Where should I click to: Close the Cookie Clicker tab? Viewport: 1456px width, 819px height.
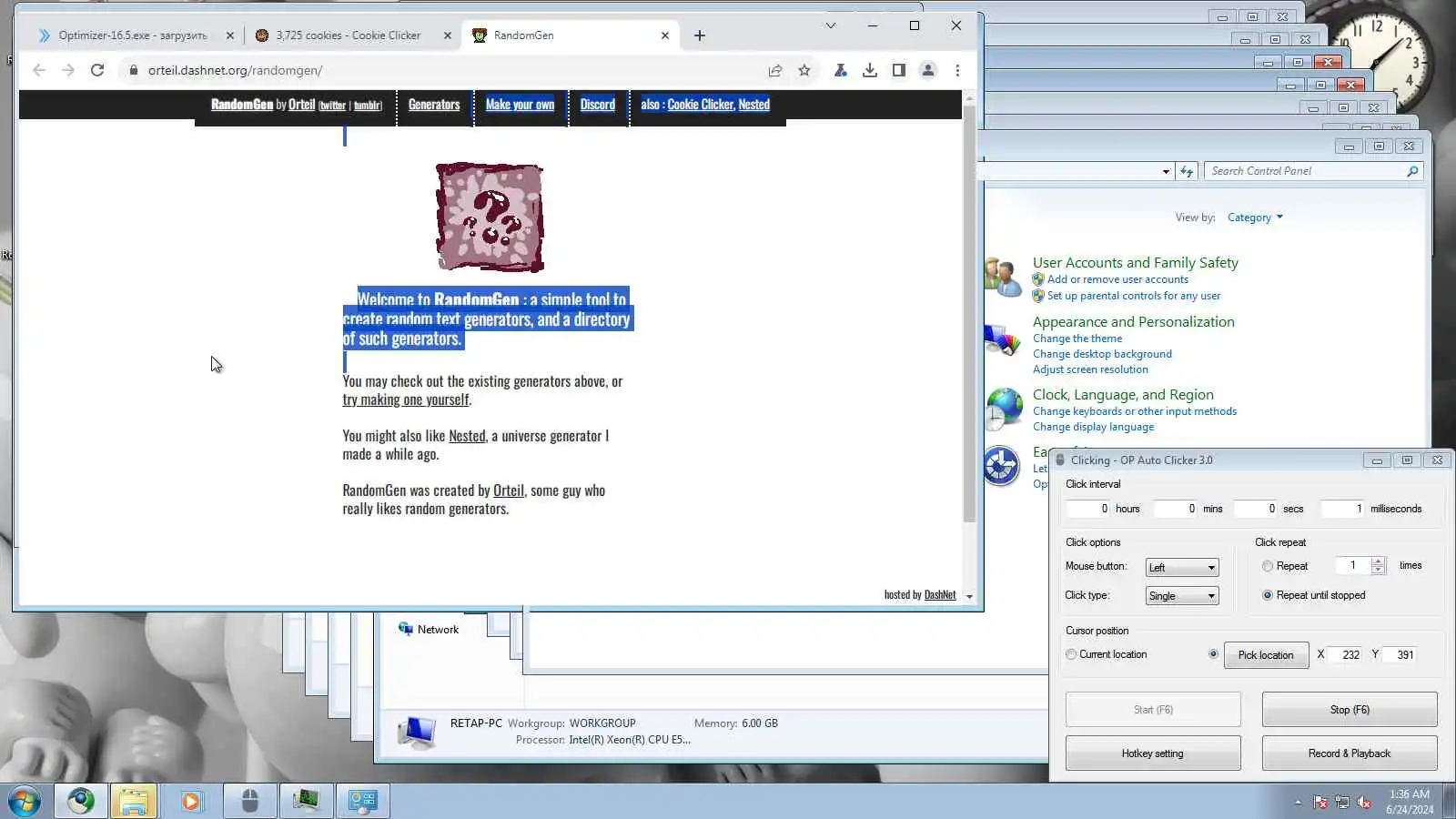[448, 35]
